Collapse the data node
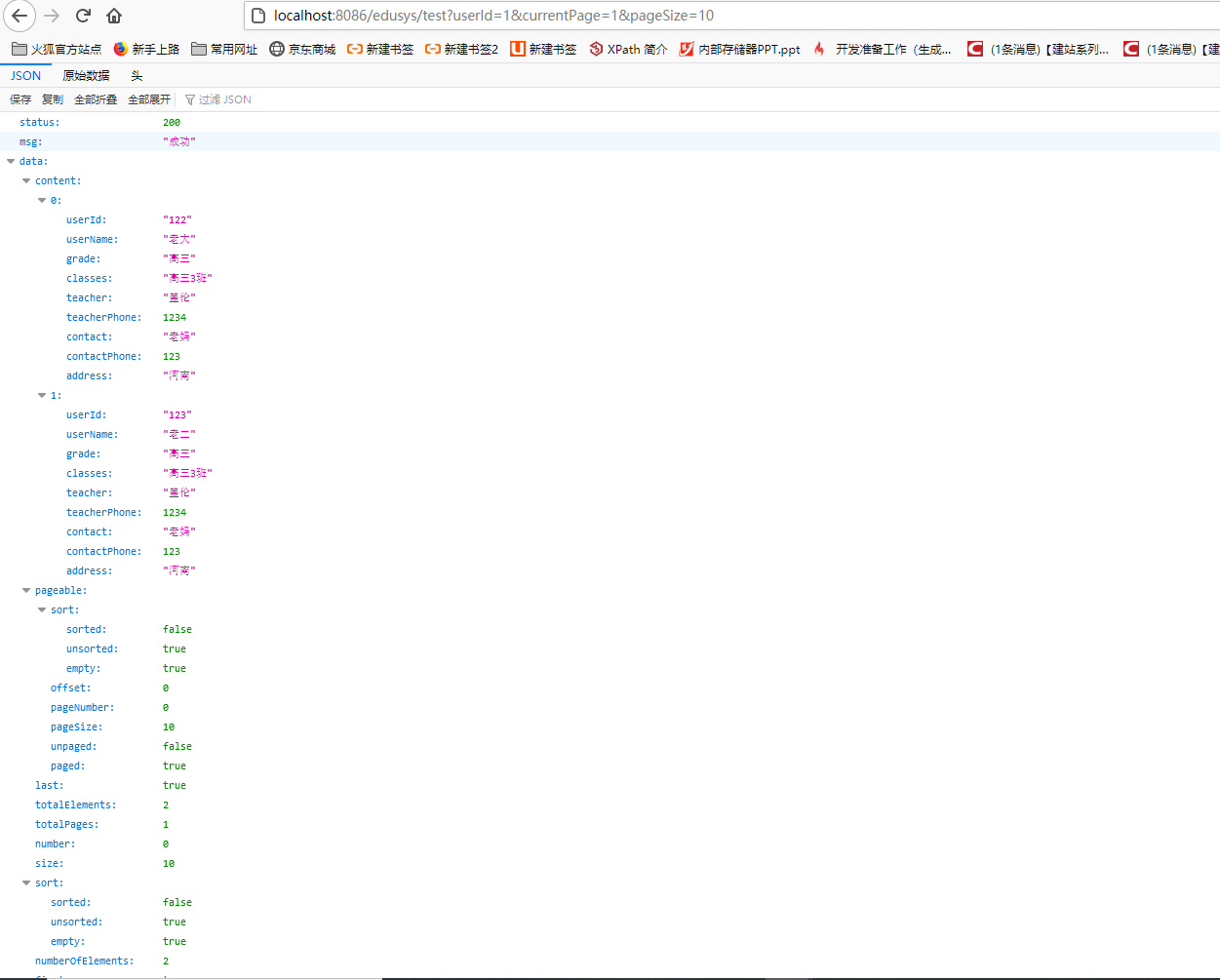Screen dimensions: 1220x980 (x=11, y=161)
